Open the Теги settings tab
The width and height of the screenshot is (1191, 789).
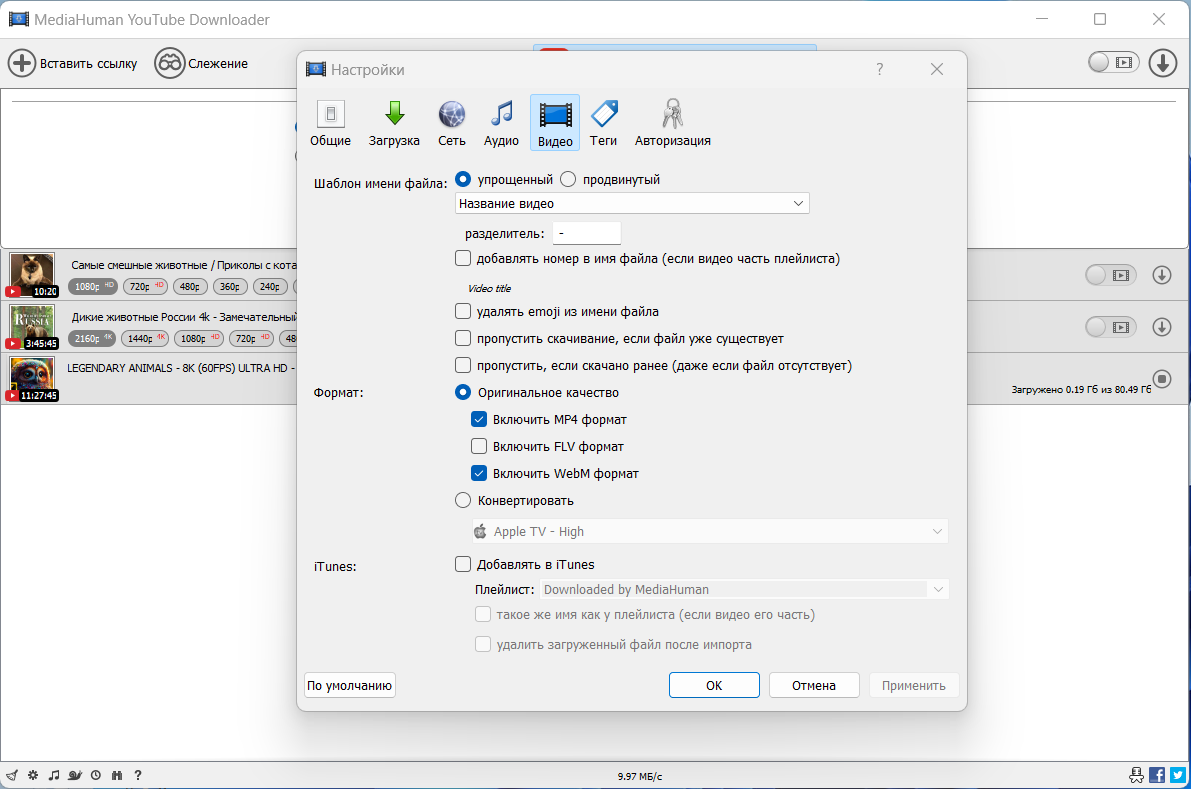[x=603, y=123]
